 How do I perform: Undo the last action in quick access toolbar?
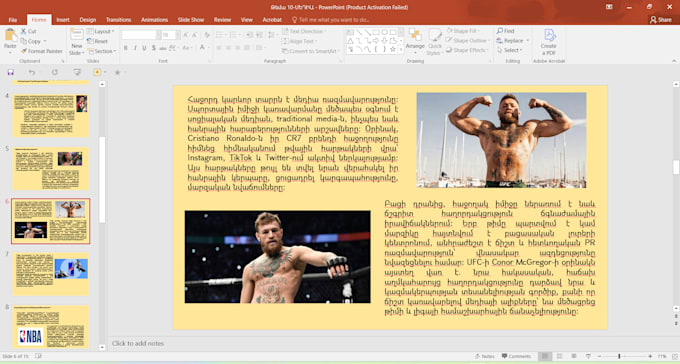point(32,72)
